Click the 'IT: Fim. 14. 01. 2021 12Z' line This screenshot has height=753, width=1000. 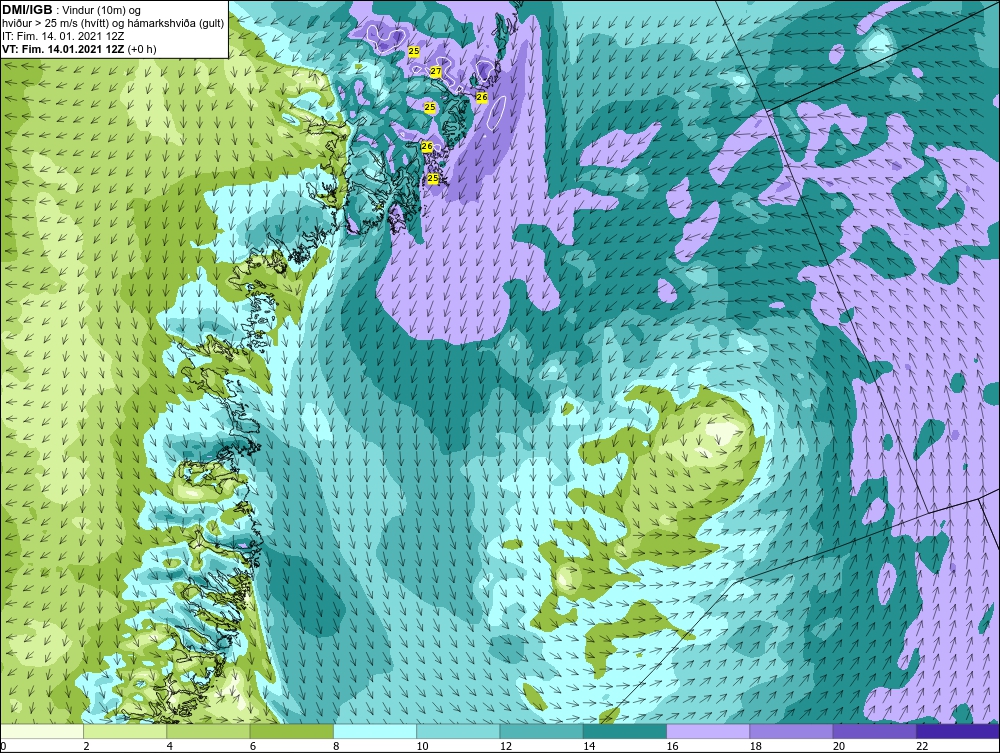[63, 36]
